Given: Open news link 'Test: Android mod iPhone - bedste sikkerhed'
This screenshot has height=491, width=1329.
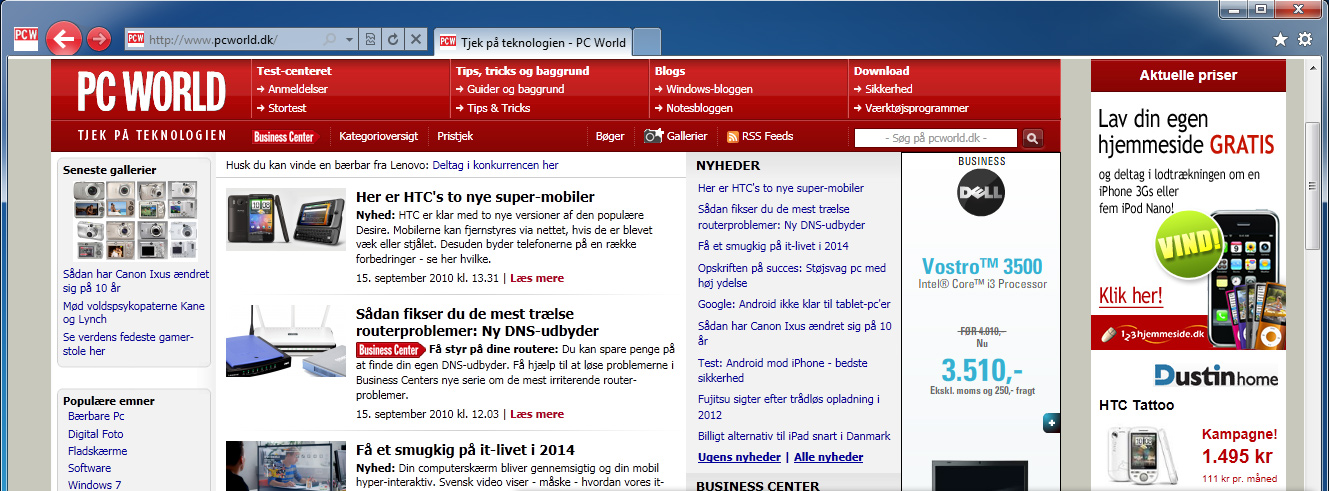Looking at the screenshot, I should point(783,371).
